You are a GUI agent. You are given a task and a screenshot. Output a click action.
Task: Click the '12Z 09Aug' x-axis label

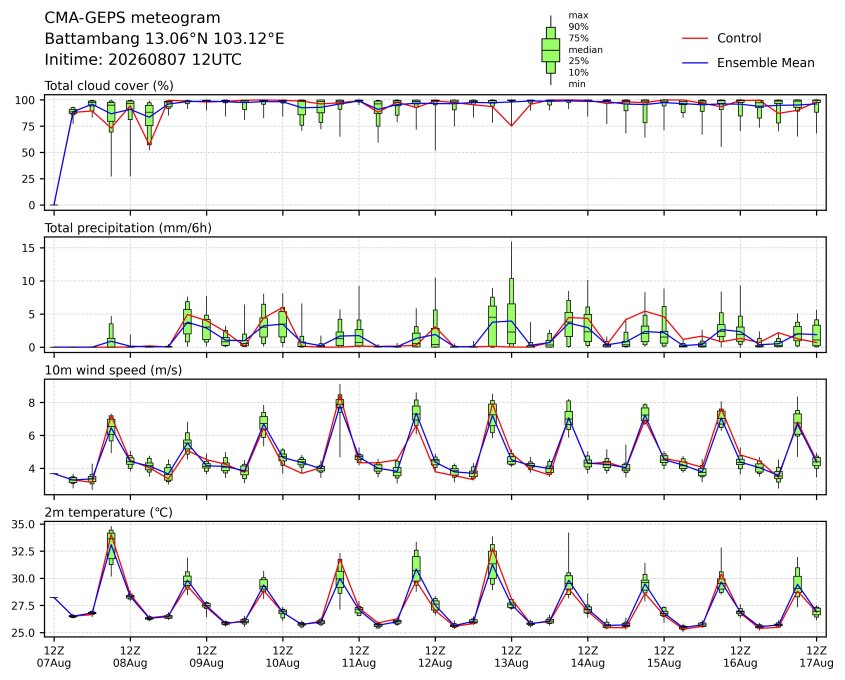tap(206, 656)
